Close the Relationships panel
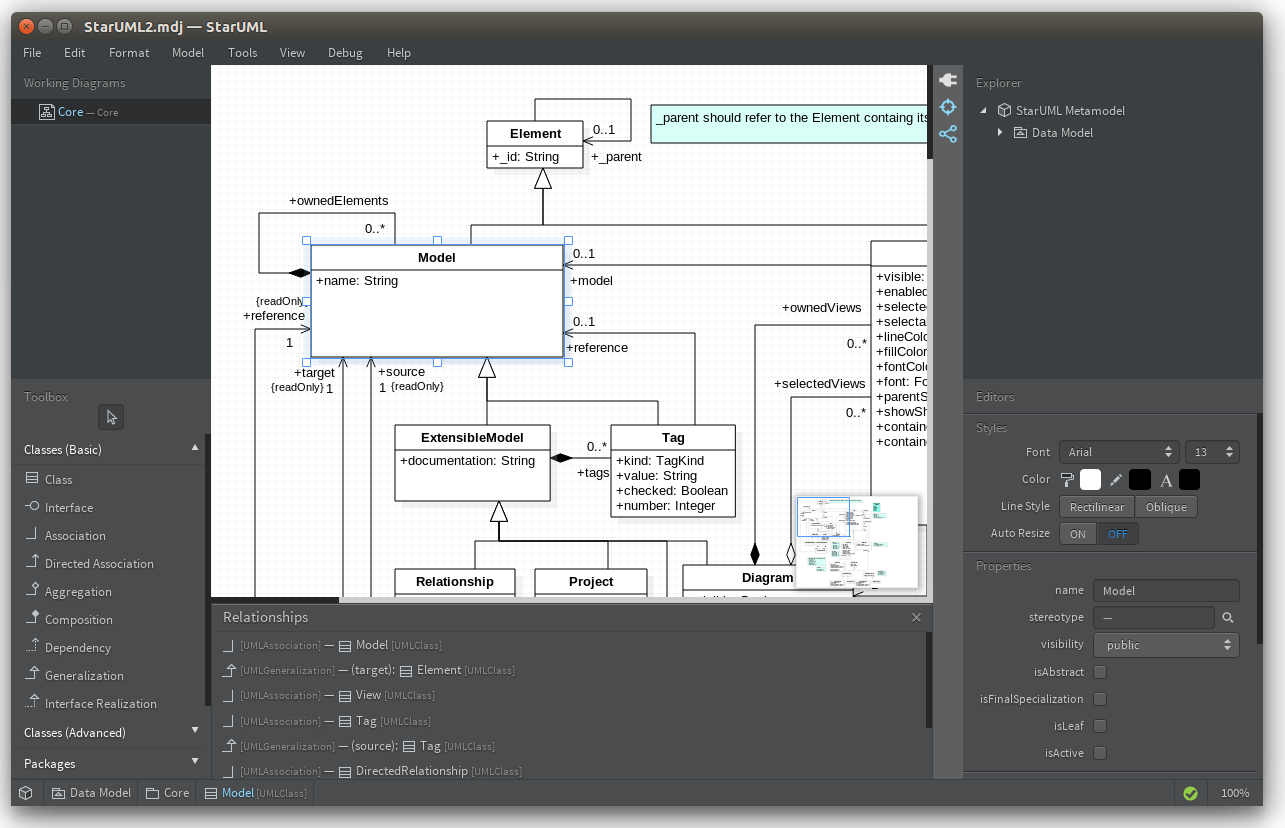 916,617
